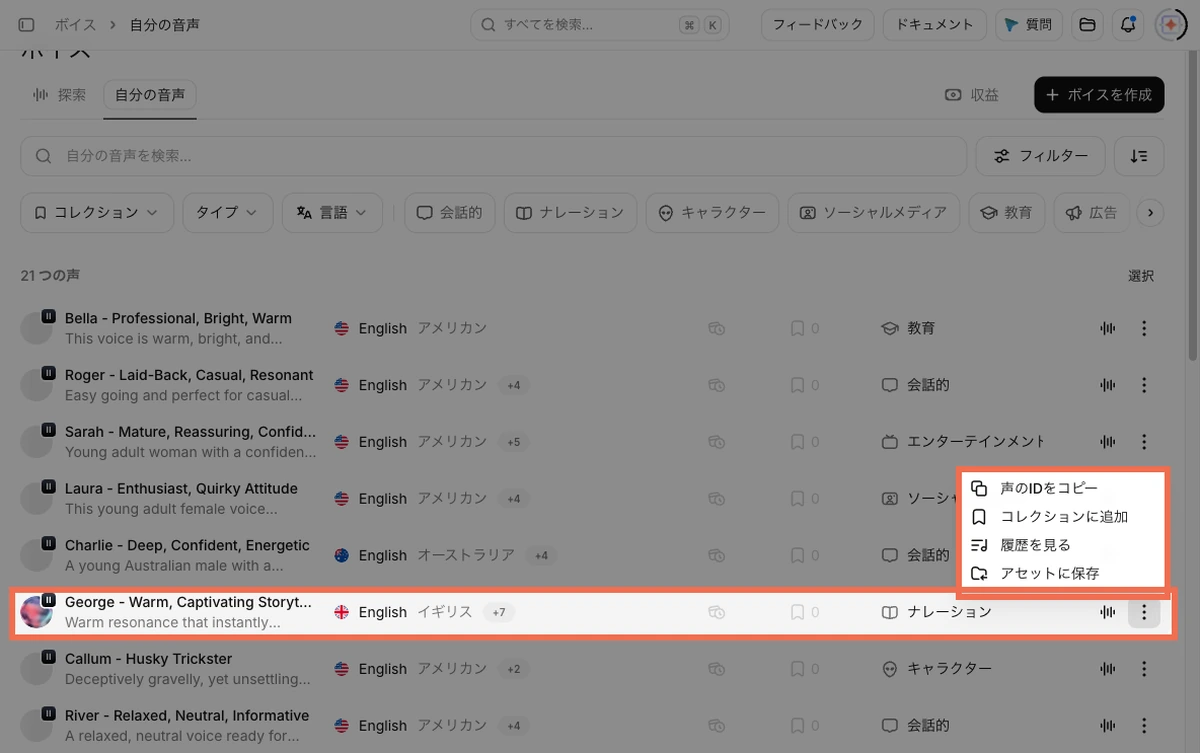Click bookmark icon in George row
This screenshot has height=753, width=1200.
click(x=797, y=612)
